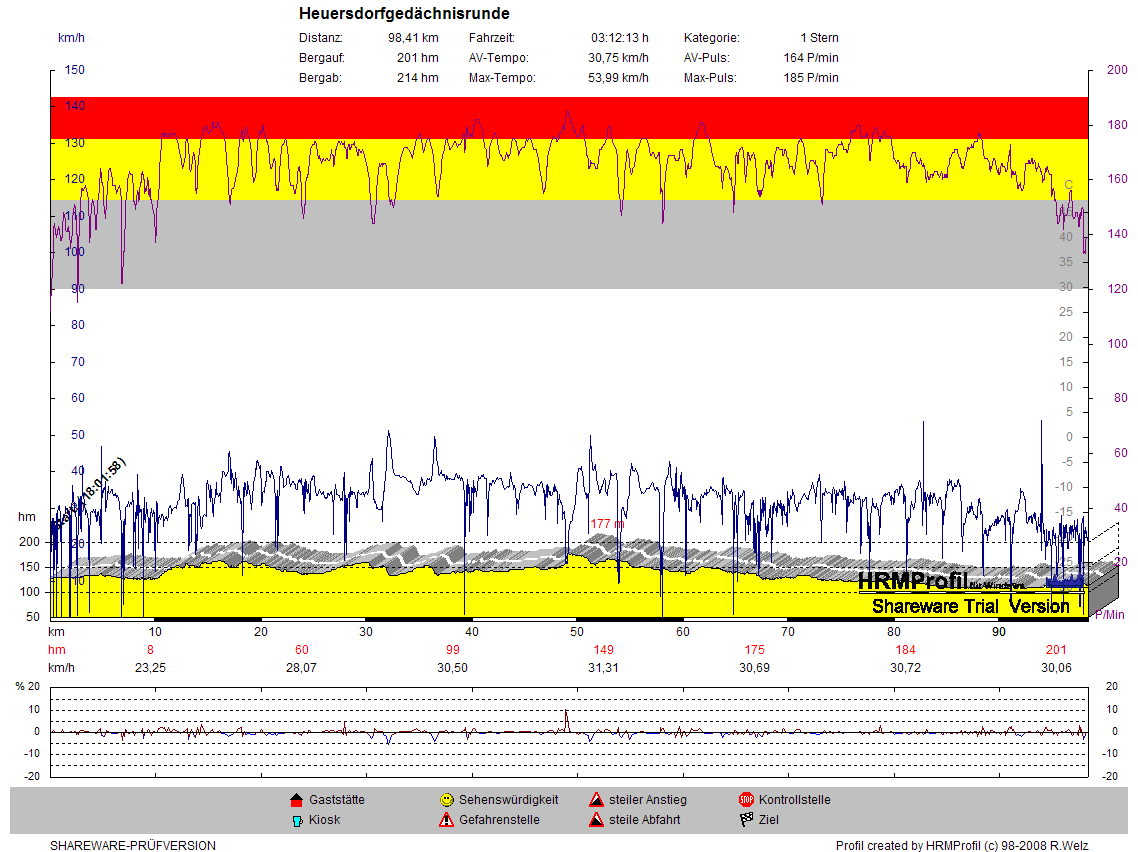Click the Max-Puls value 185 P/min
The height and width of the screenshot is (852, 1138).
point(811,78)
